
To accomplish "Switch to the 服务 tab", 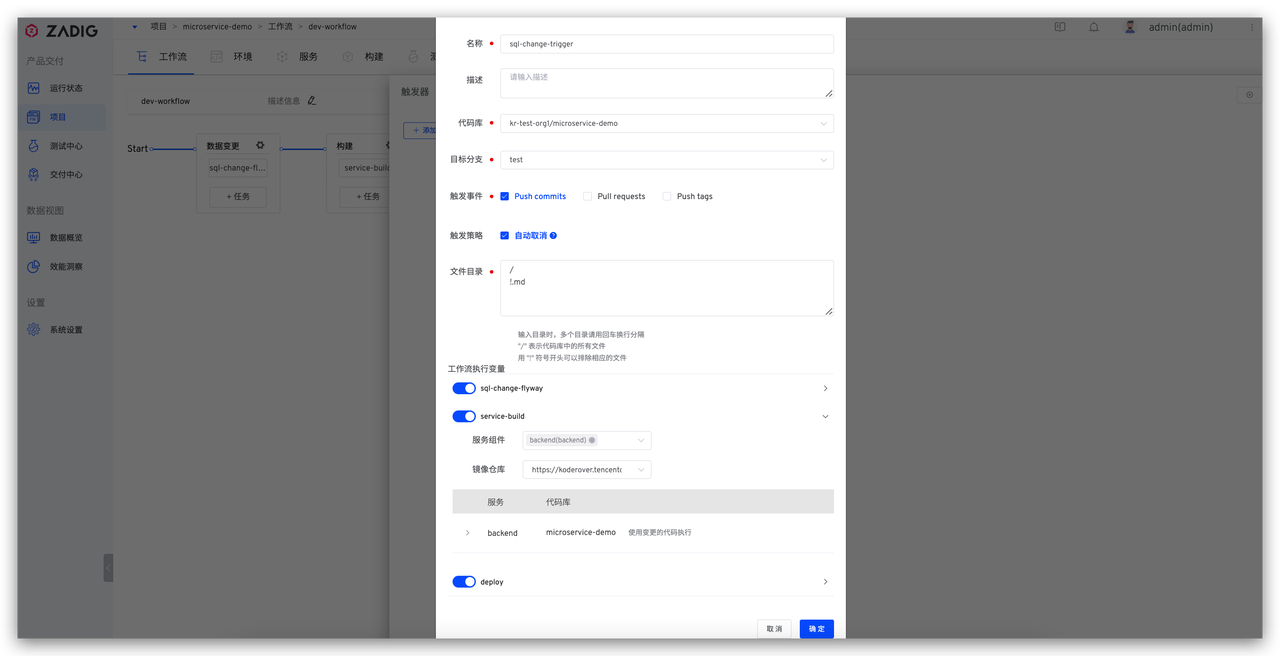I will tap(297, 57).
